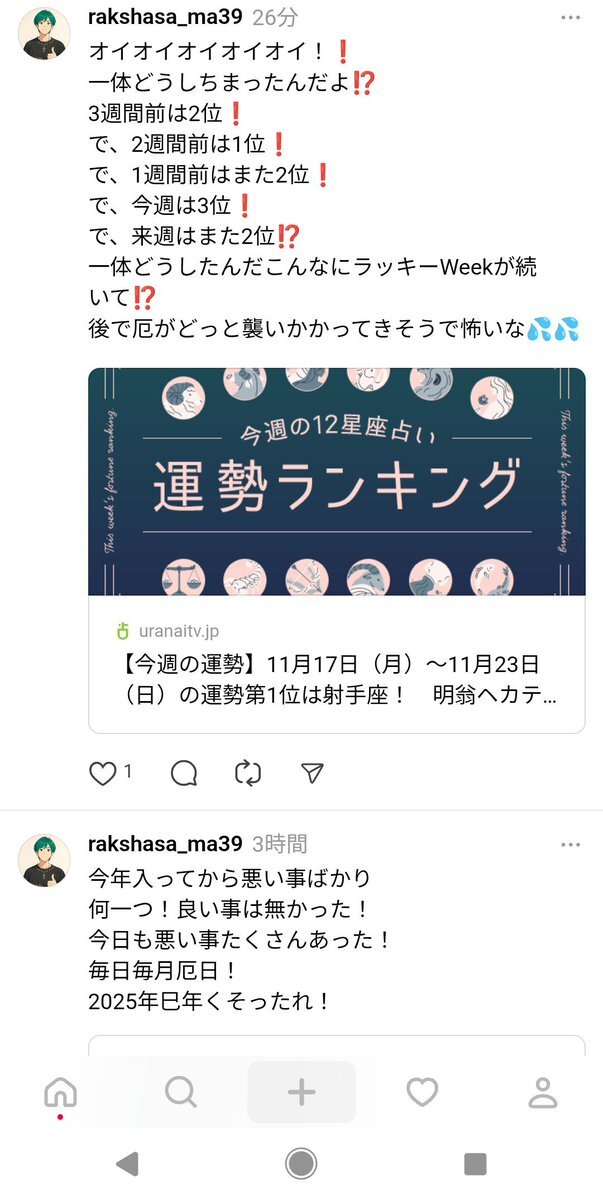Open your profile tab
Screen dimensions: 603x1199
coord(543,1092)
